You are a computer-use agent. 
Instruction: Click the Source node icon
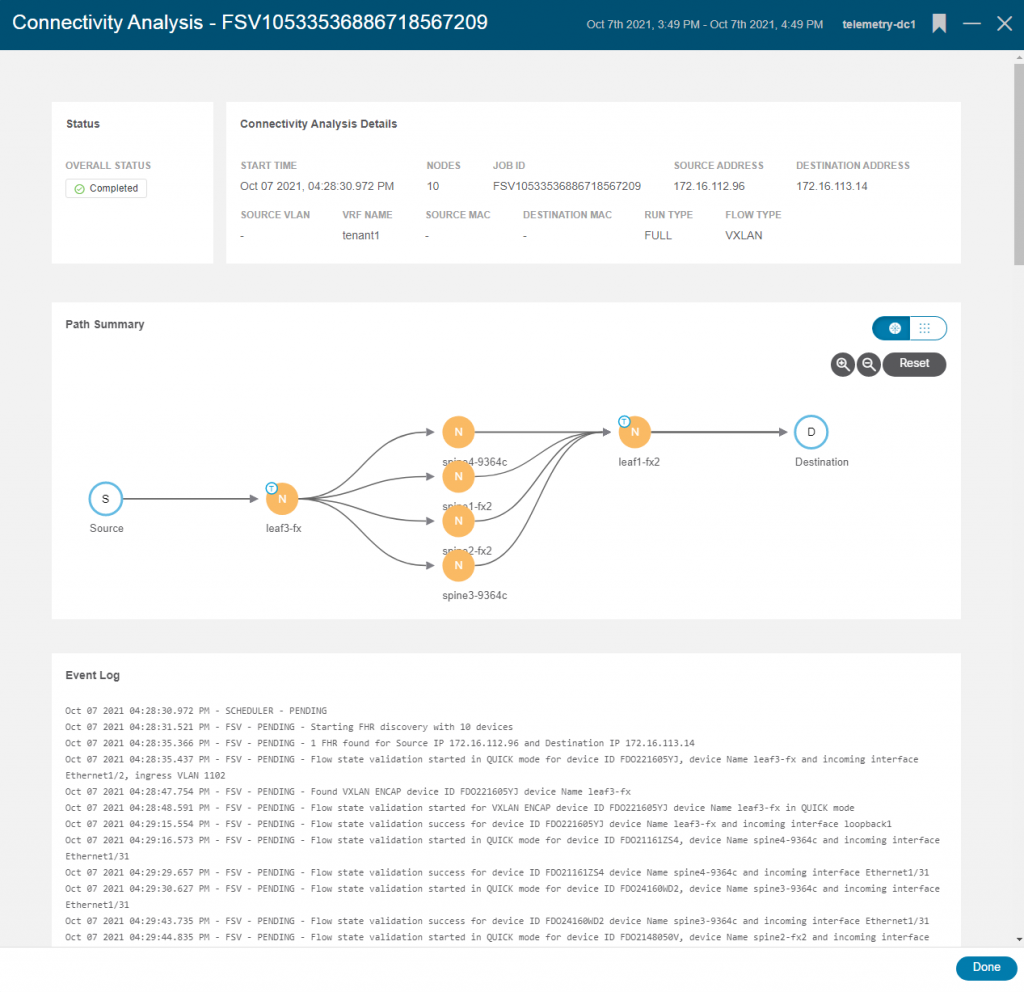(x=105, y=498)
